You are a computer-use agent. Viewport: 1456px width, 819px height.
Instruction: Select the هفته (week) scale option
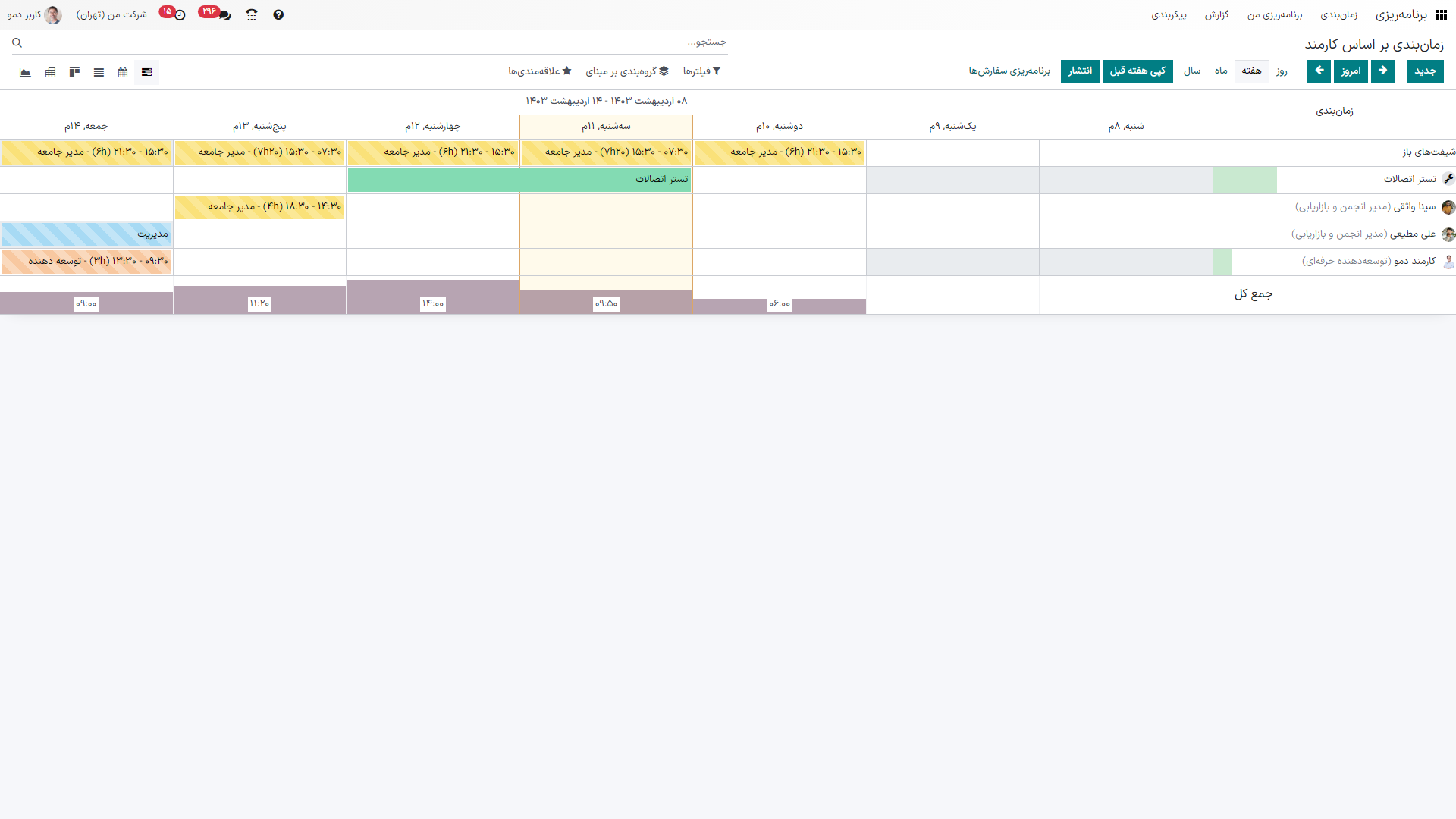click(1251, 71)
